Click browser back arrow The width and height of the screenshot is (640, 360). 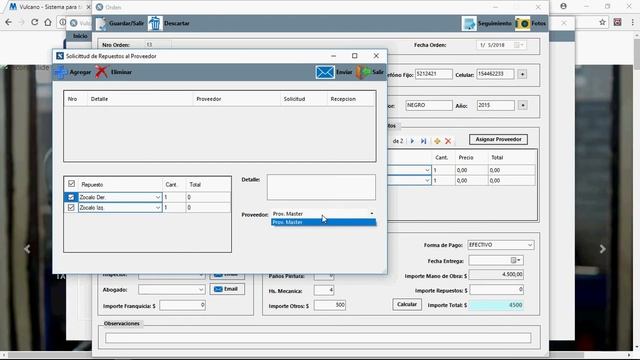click(x=9, y=22)
